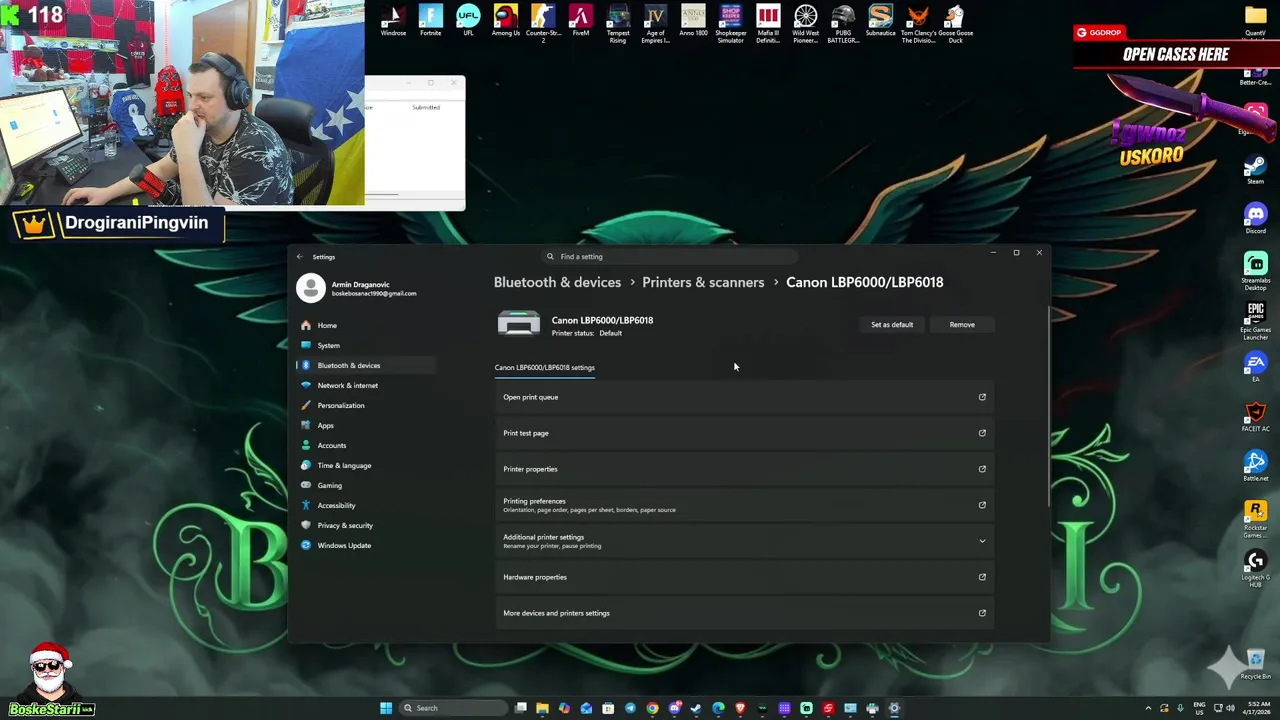Viewport: 1280px width, 720px height.
Task: Open Recycle Bin on desktop
Action: [1255, 664]
